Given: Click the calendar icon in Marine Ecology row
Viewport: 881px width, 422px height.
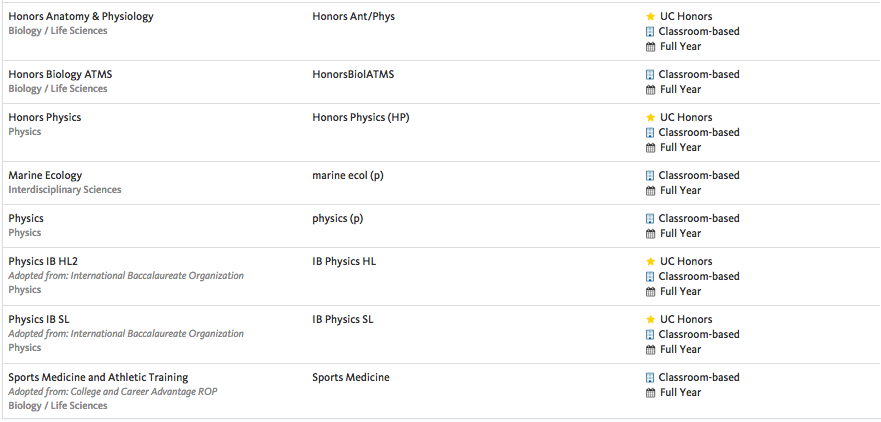Looking at the screenshot, I should [x=651, y=191].
